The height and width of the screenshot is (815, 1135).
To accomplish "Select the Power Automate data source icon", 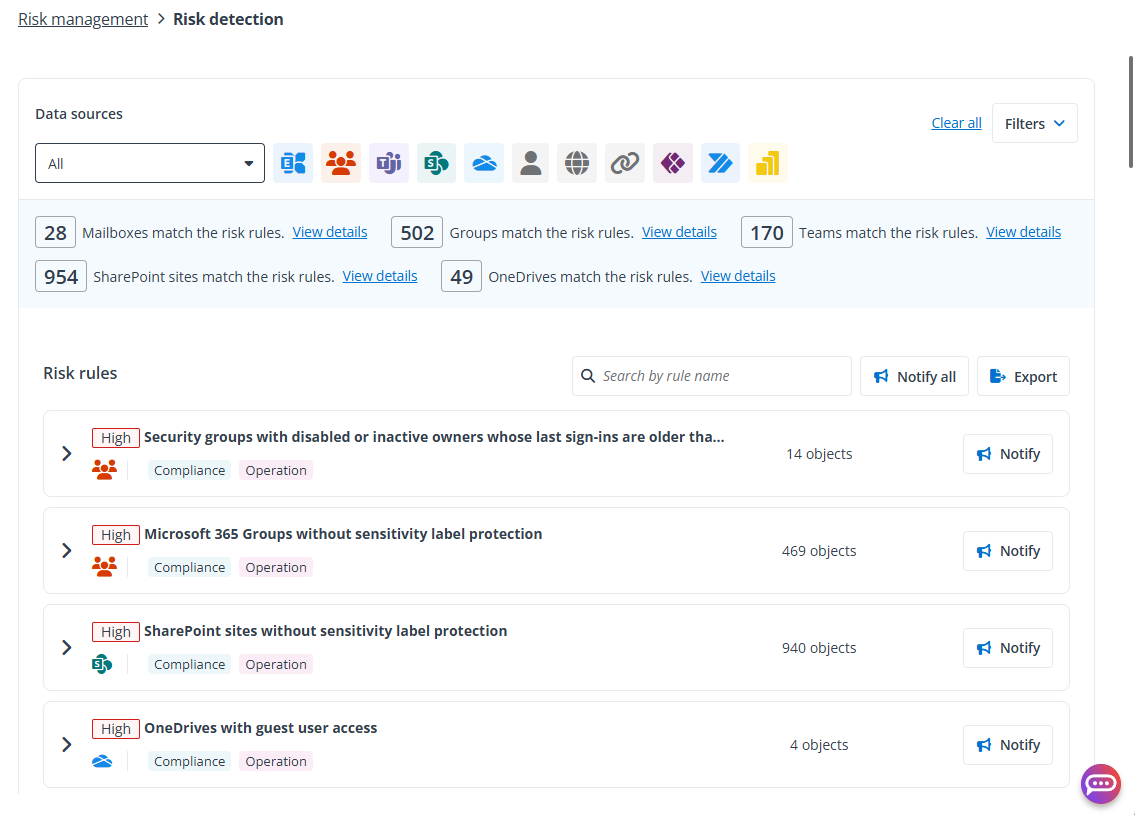I will coord(720,163).
